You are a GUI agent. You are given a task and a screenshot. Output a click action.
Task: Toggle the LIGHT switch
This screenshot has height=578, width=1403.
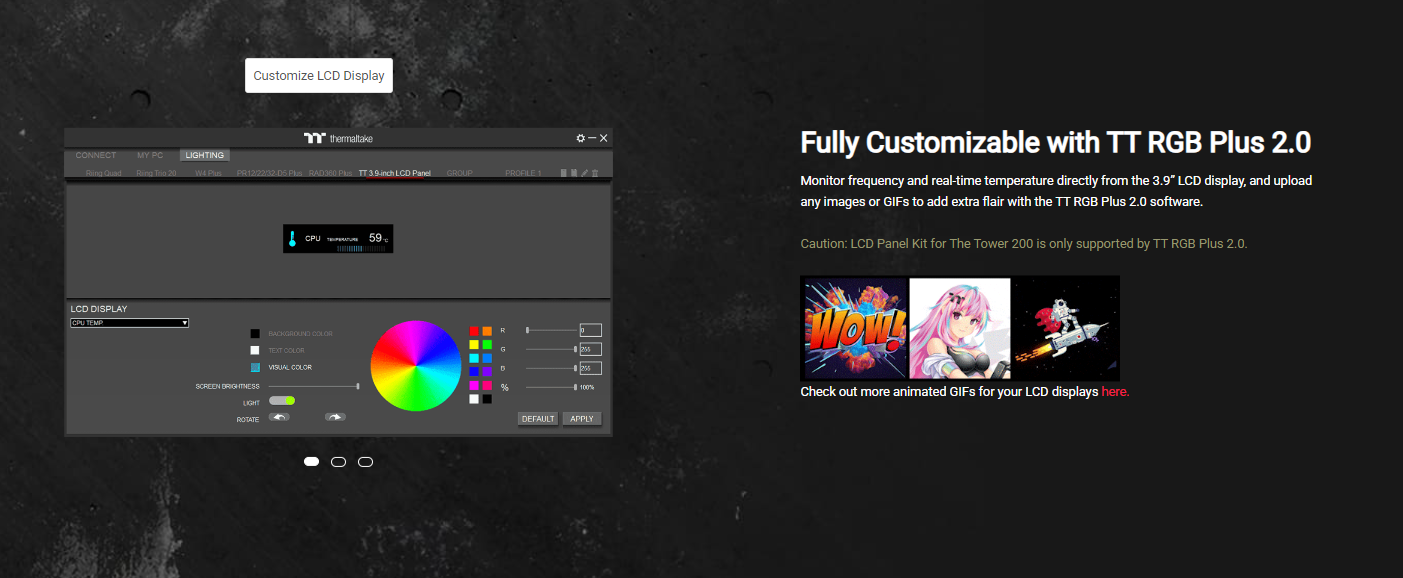[x=281, y=401]
